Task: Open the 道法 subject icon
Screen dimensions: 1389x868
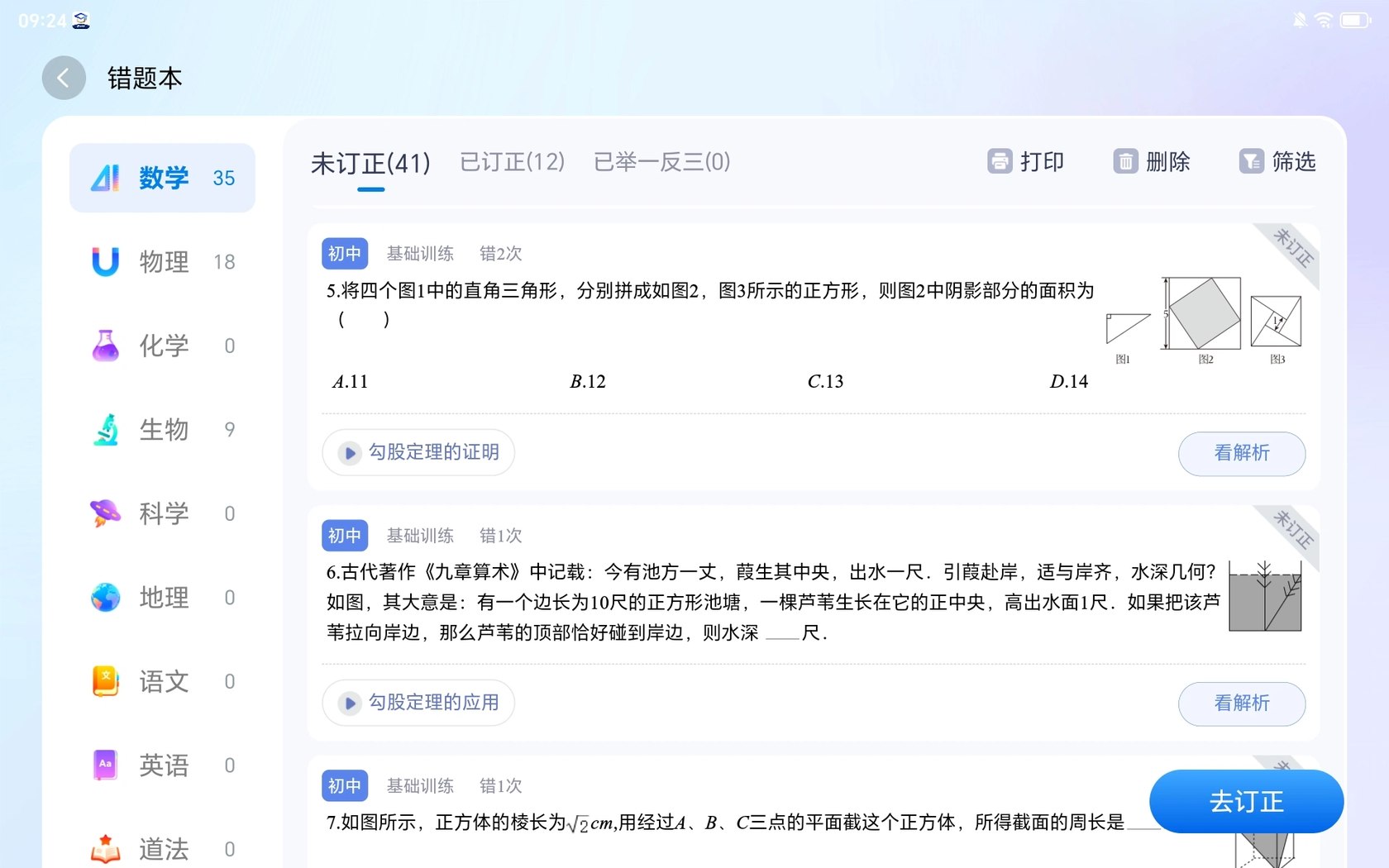Action: pyautogui.click(x=105, y=849)
